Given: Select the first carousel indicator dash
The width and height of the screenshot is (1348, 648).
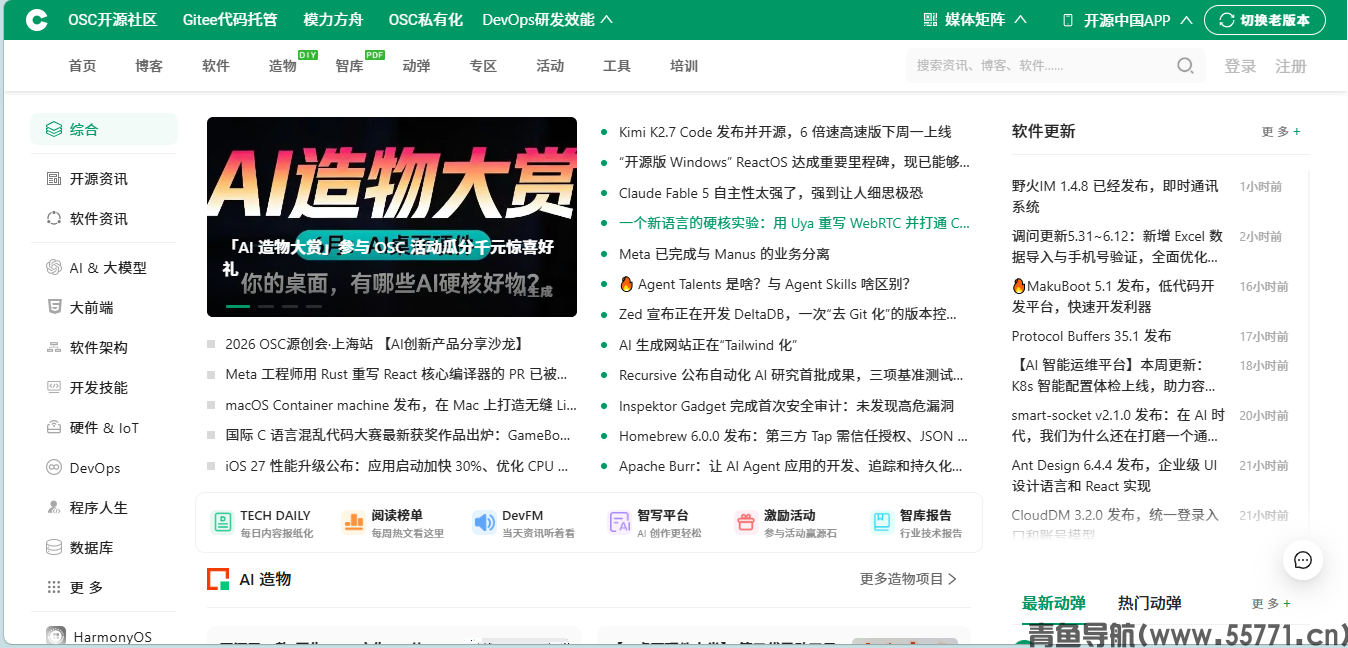Looking at the screenshot, I should click(x=238, y=306).
